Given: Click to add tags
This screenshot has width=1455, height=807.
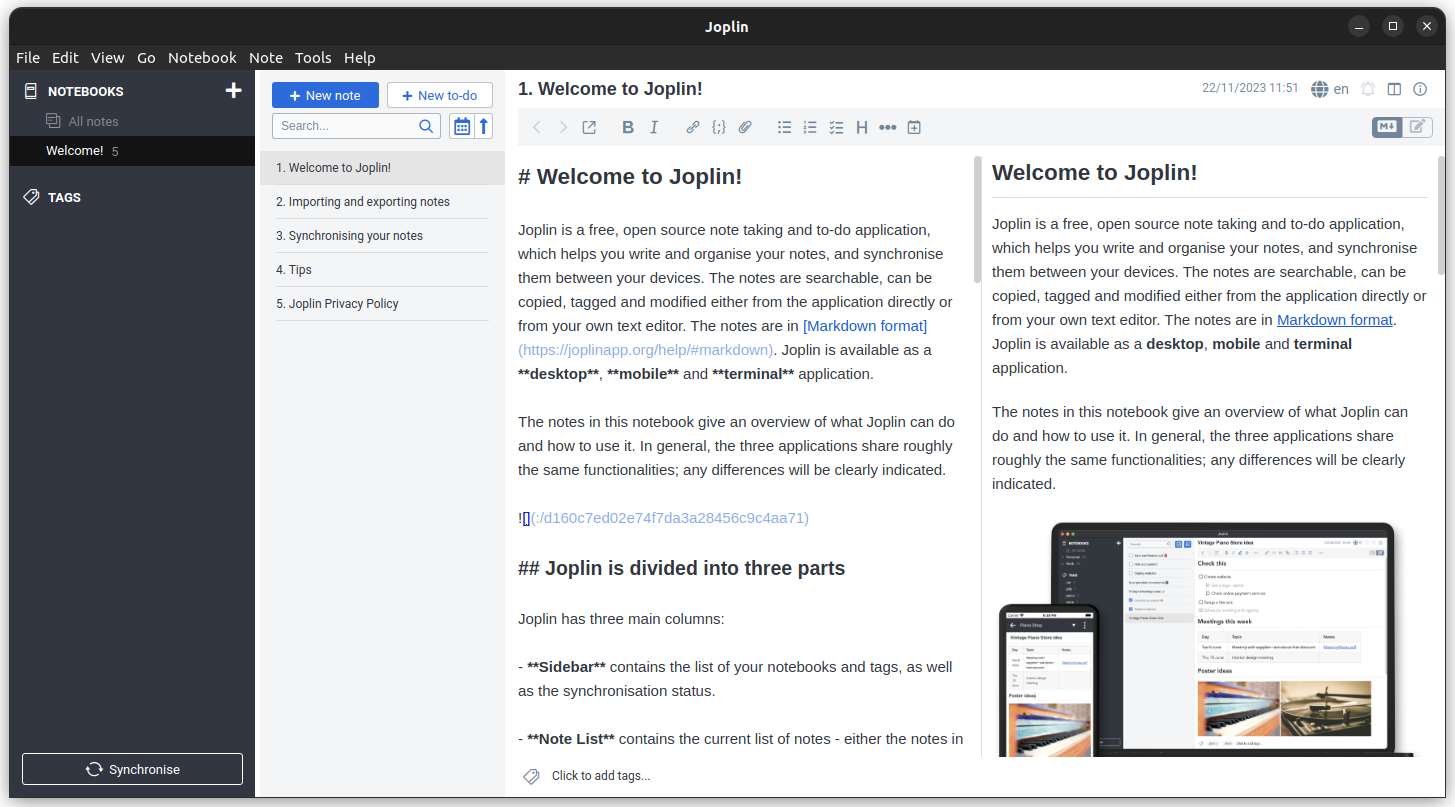Looking at the screenshot, I should pyautogui.click(x=601, y=776).
